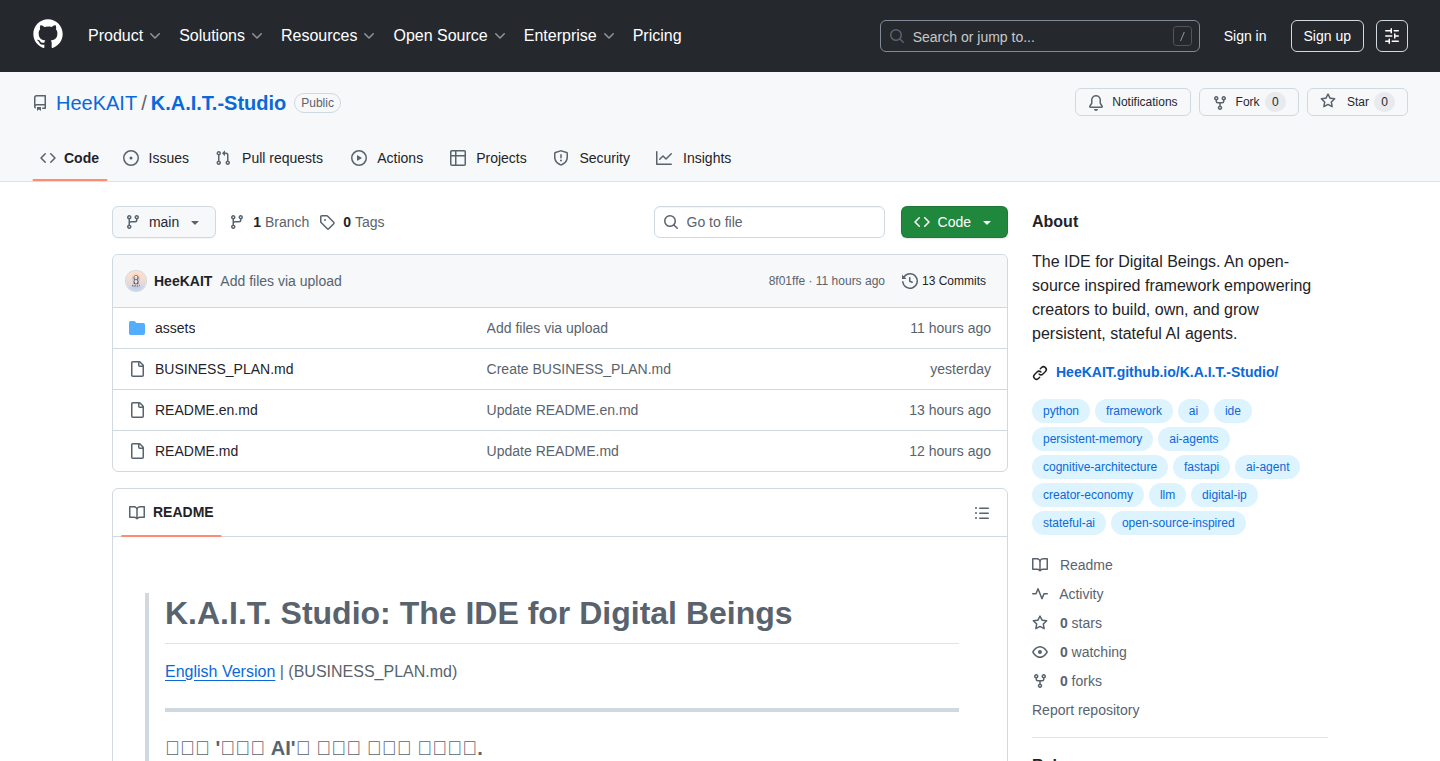Image resolution: width=1440 pixels, height=761 pixels.
Task: Star the K.A.I.T.-Studio repository
Action: [x=1357, y=102]
